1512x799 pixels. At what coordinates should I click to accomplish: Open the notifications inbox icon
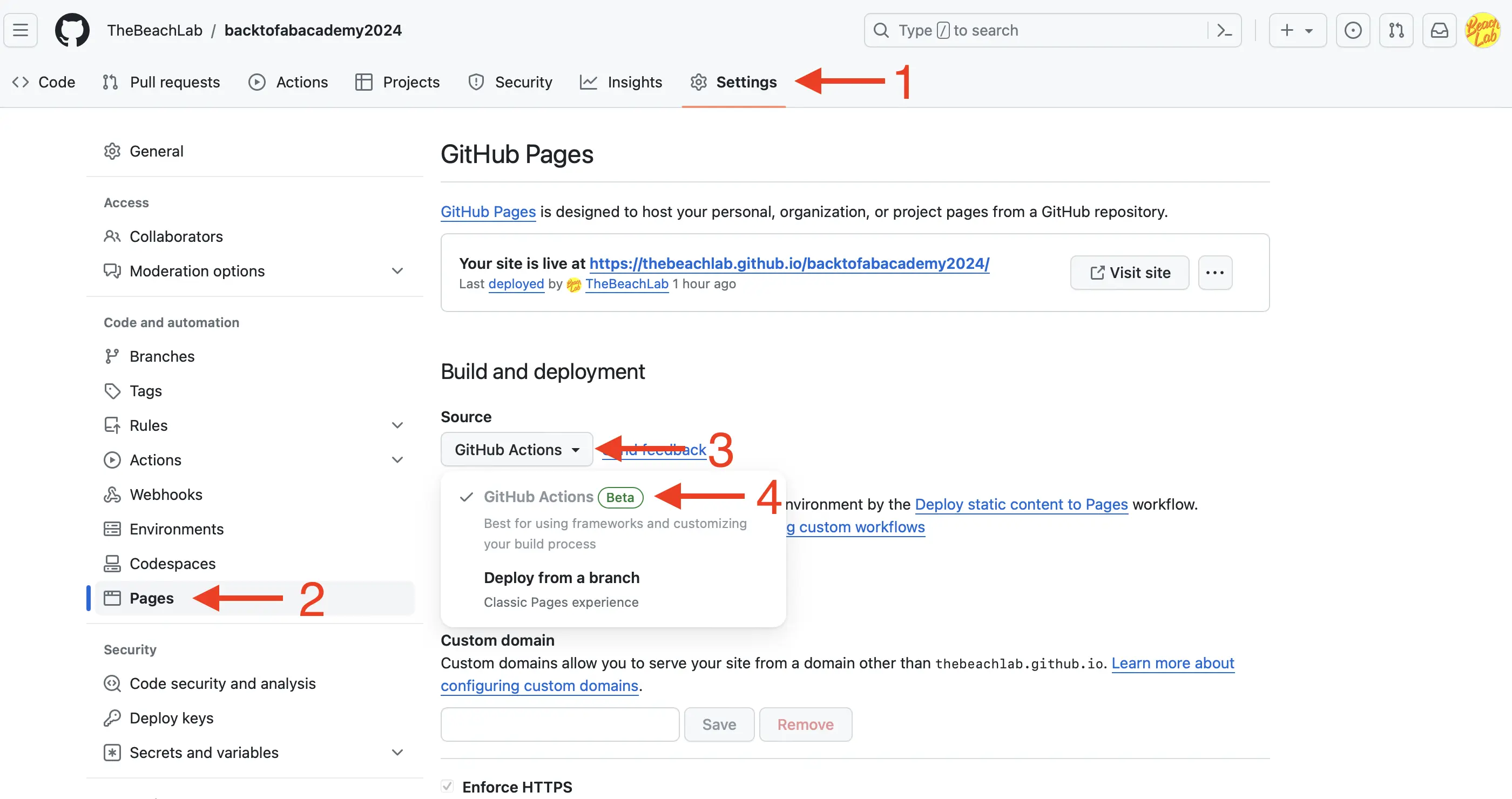click(x=1439, y=30)
